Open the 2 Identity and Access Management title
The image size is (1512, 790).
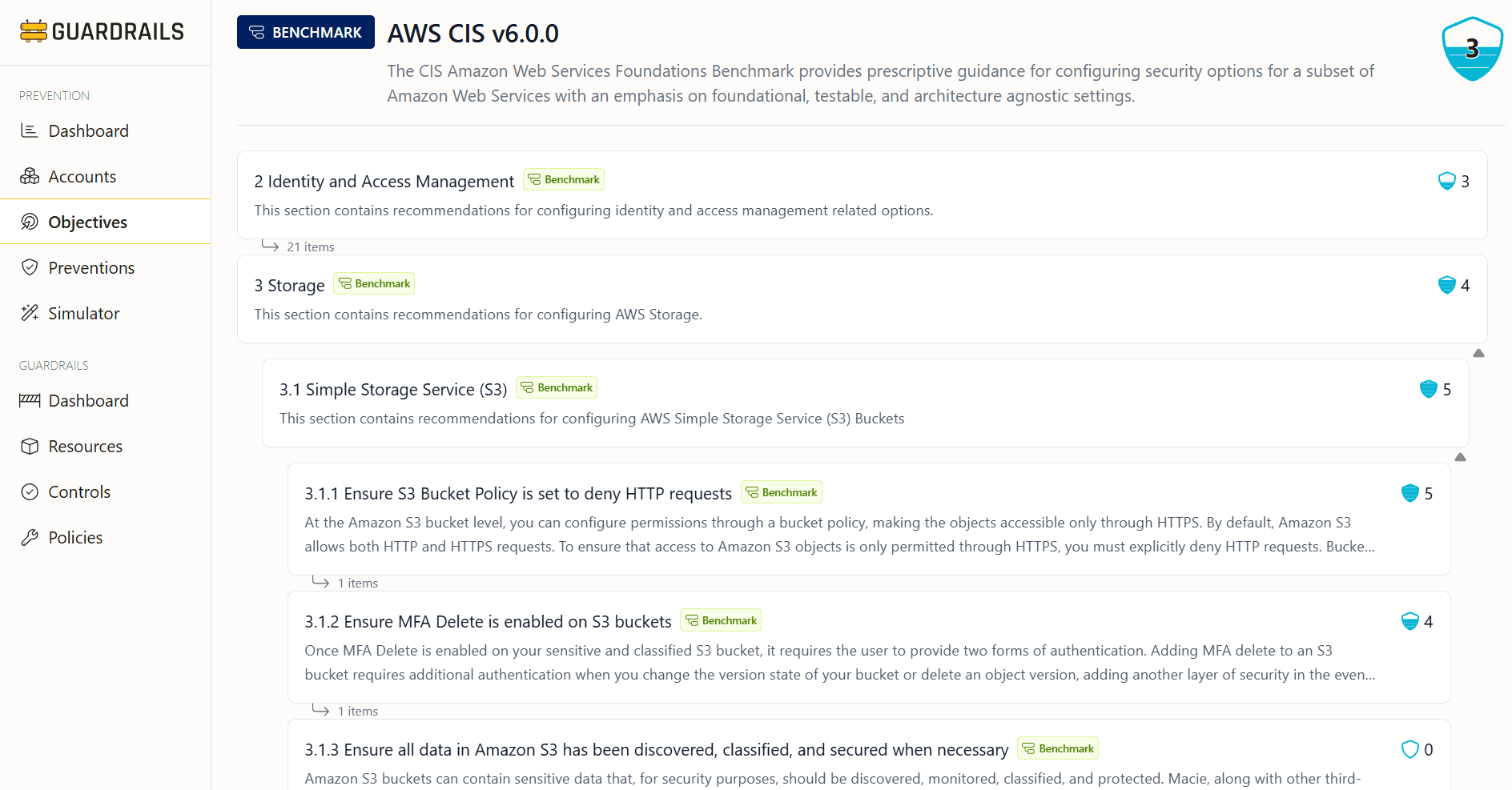pyautogui.click(x=384, y=181)
